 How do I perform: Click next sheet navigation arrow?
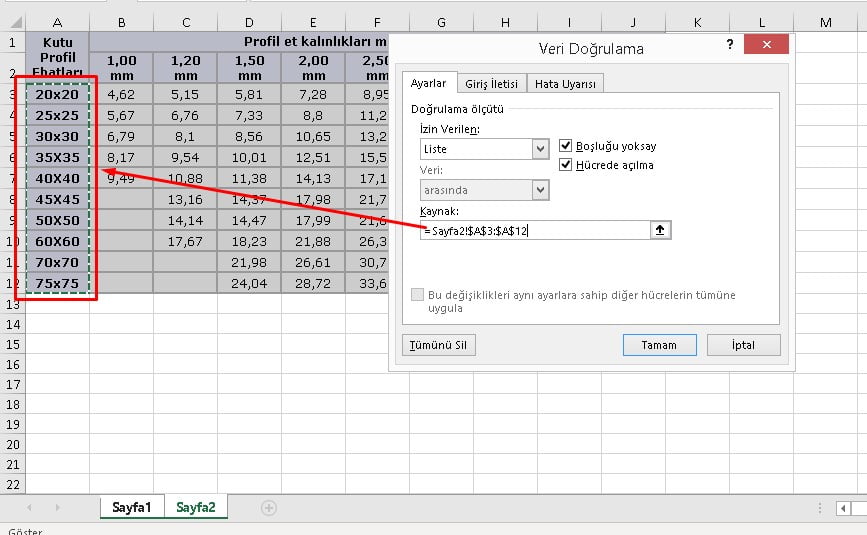tap(56, 508)
